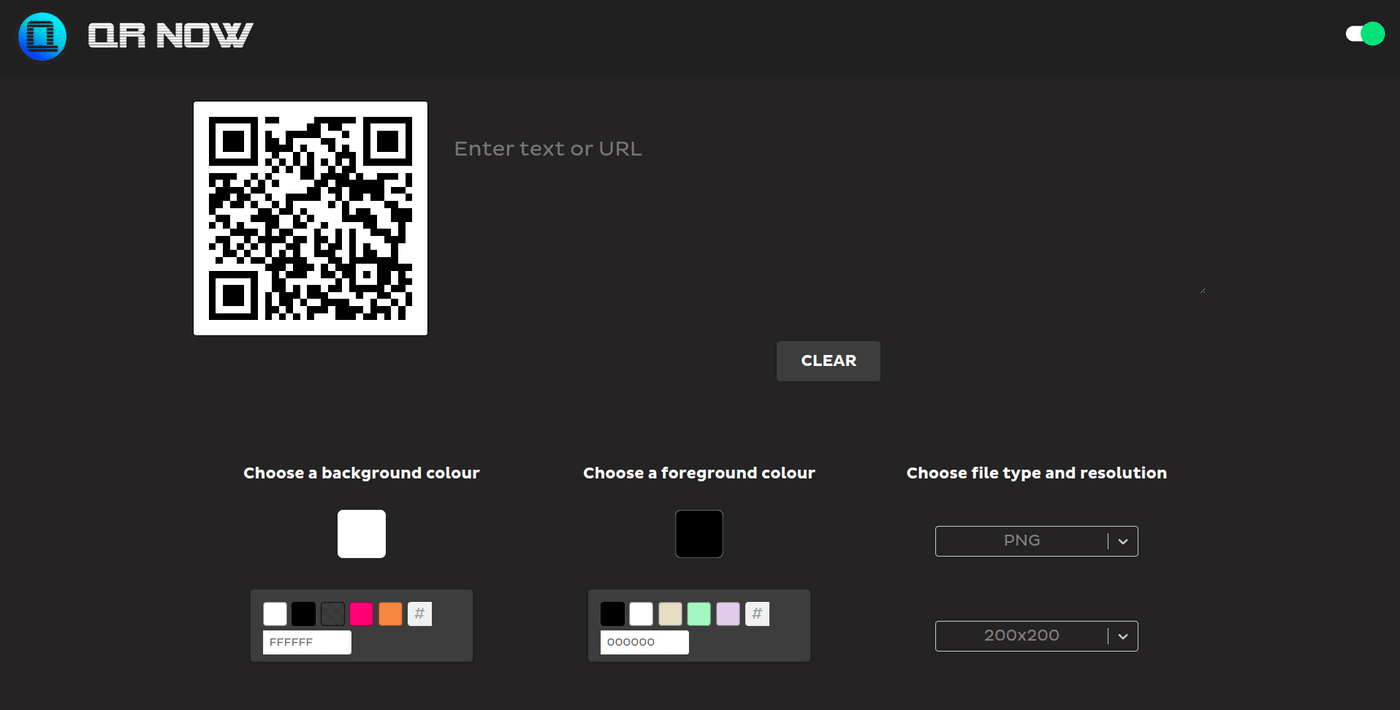
Task: Click the # symbol beside foreground swatches
Action: (x=758, y=614)
